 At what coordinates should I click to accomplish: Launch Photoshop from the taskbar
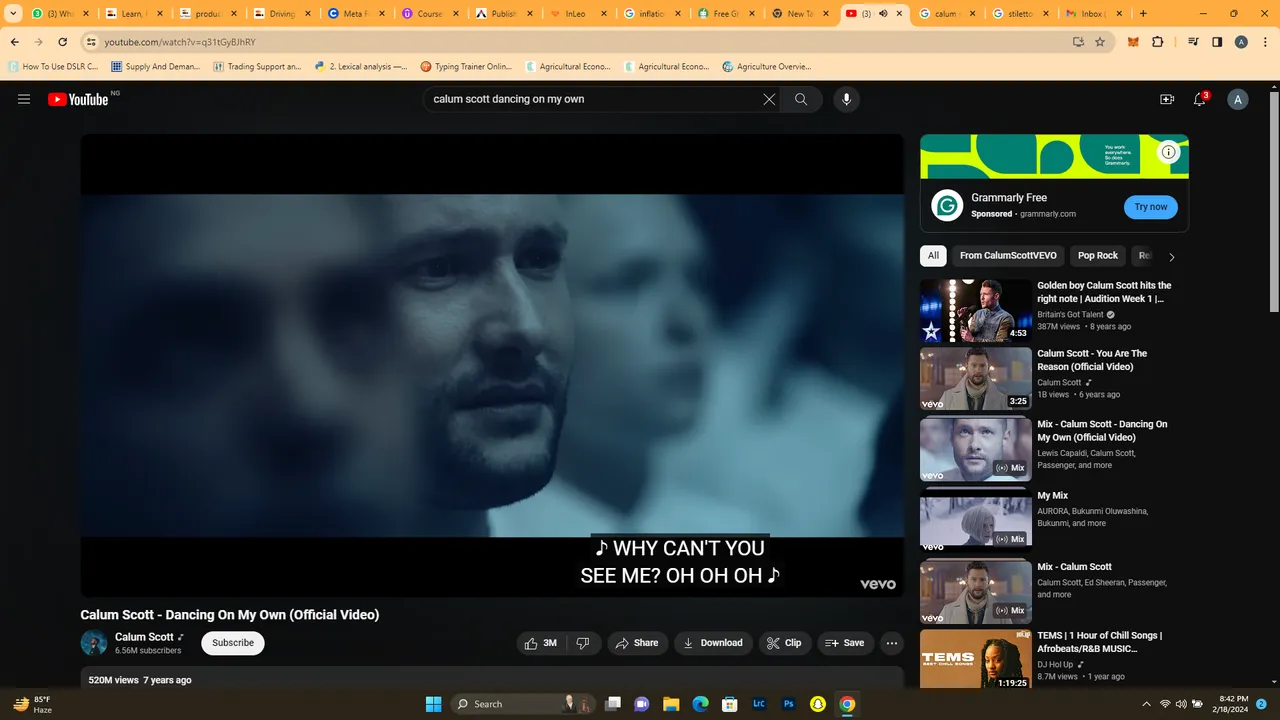(x=788, y=704)
